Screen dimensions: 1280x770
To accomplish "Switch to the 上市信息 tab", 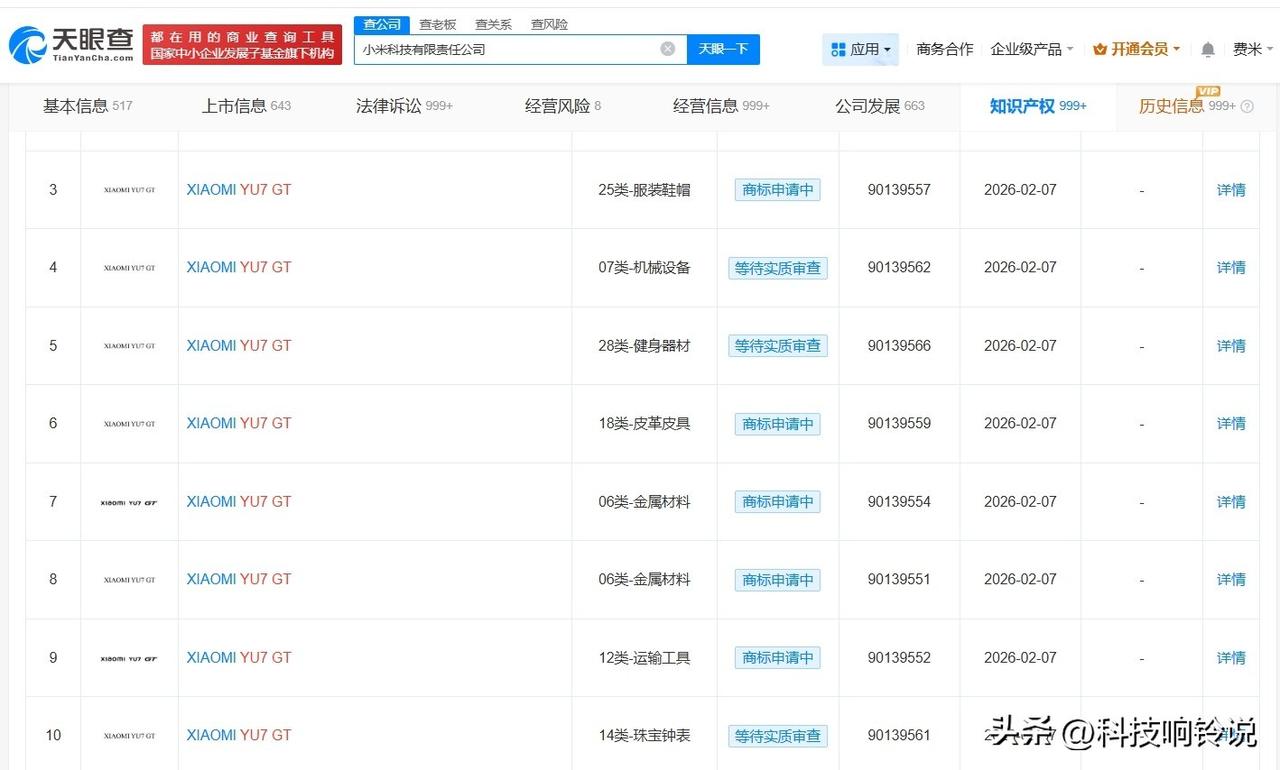I will click(x=246, y=106).
